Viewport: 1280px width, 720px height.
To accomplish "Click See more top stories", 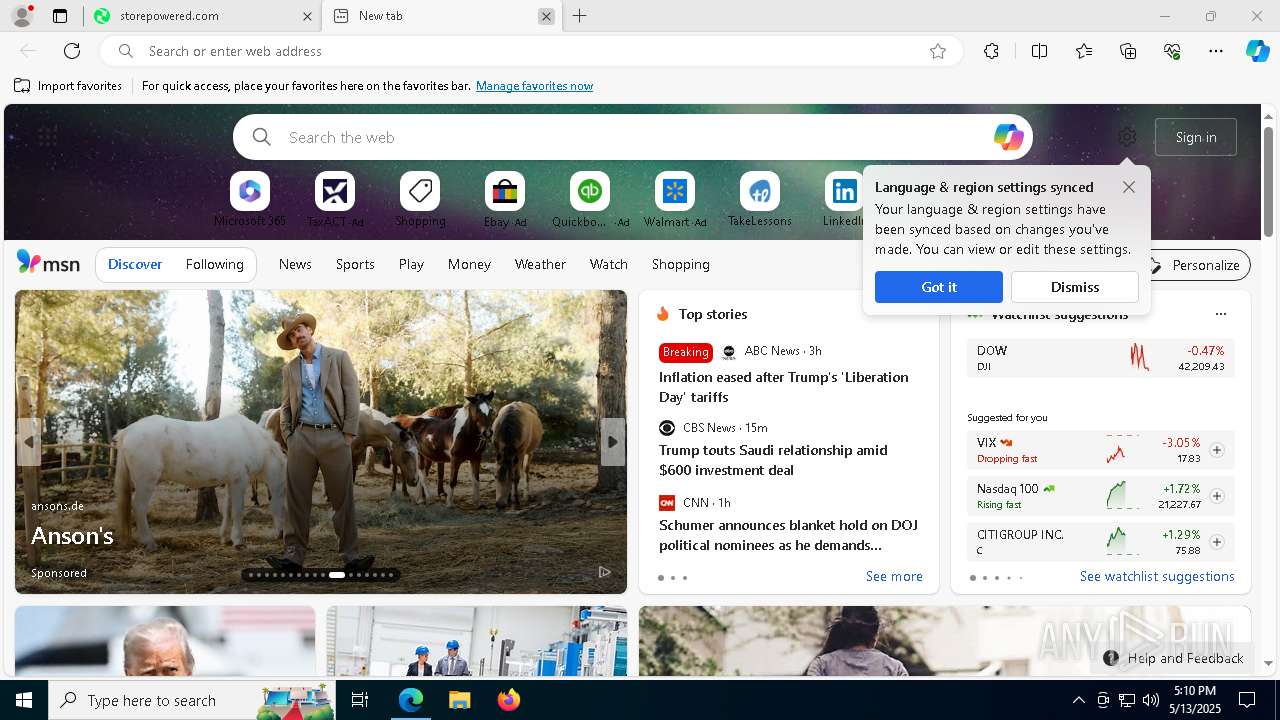I will pyautogui.click(x=894, y=576).
